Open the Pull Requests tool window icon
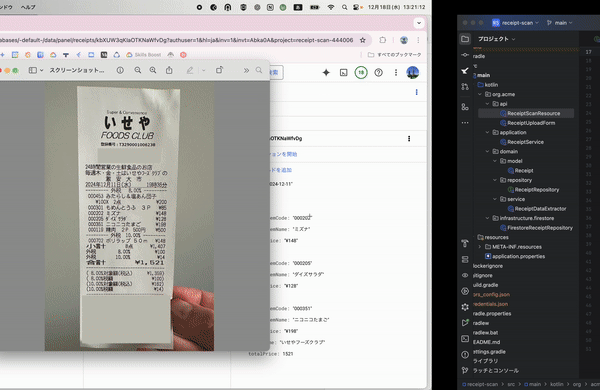Screen dimensions: 600x390 coord(465,87)
